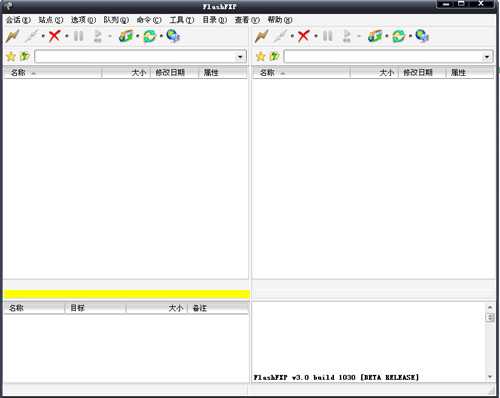Screen dimensions: 500x398
Task: Sort left pane by 大小 column
Action: pos(126,72)
